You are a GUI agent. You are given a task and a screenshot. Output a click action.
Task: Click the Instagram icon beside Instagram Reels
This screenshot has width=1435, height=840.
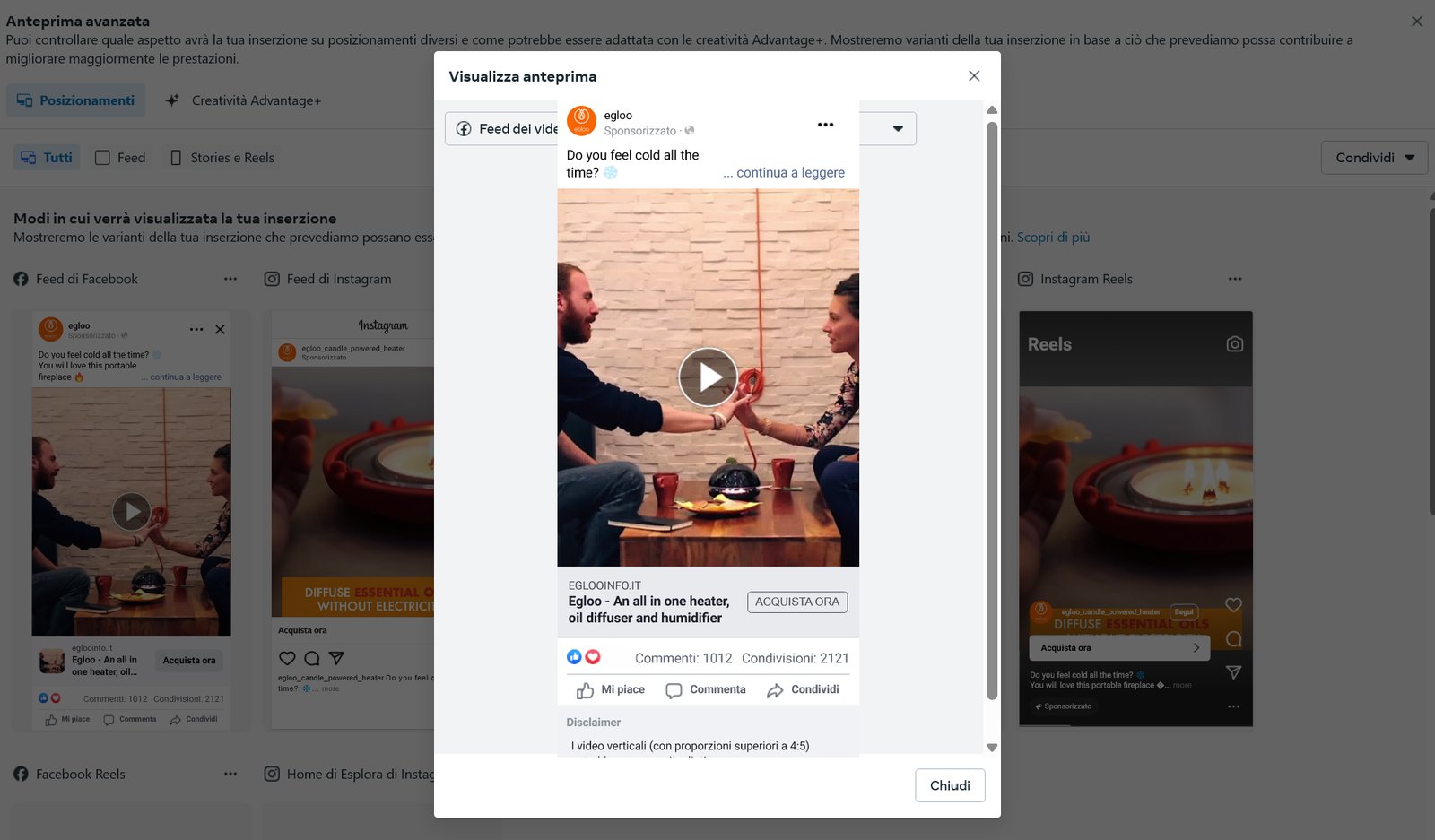(x=1025, y=279)
